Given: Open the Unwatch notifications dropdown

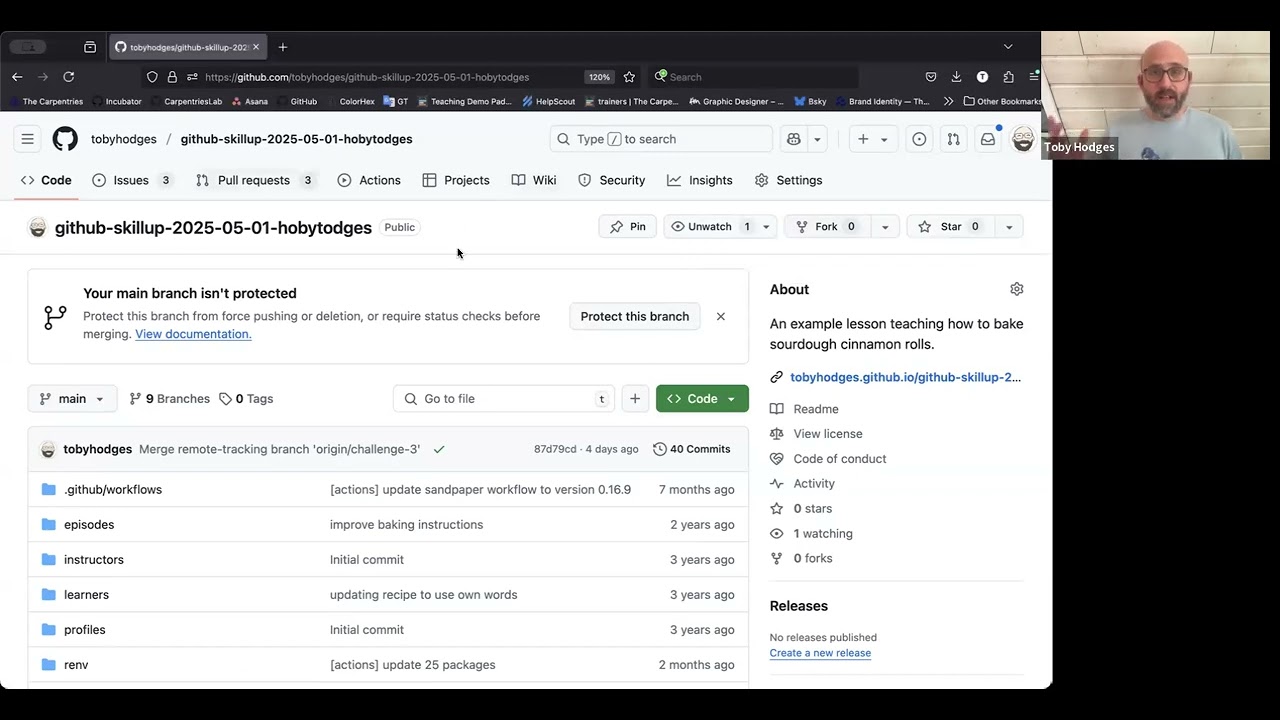Looking at the screenshot, I should [x=766, y=227].
